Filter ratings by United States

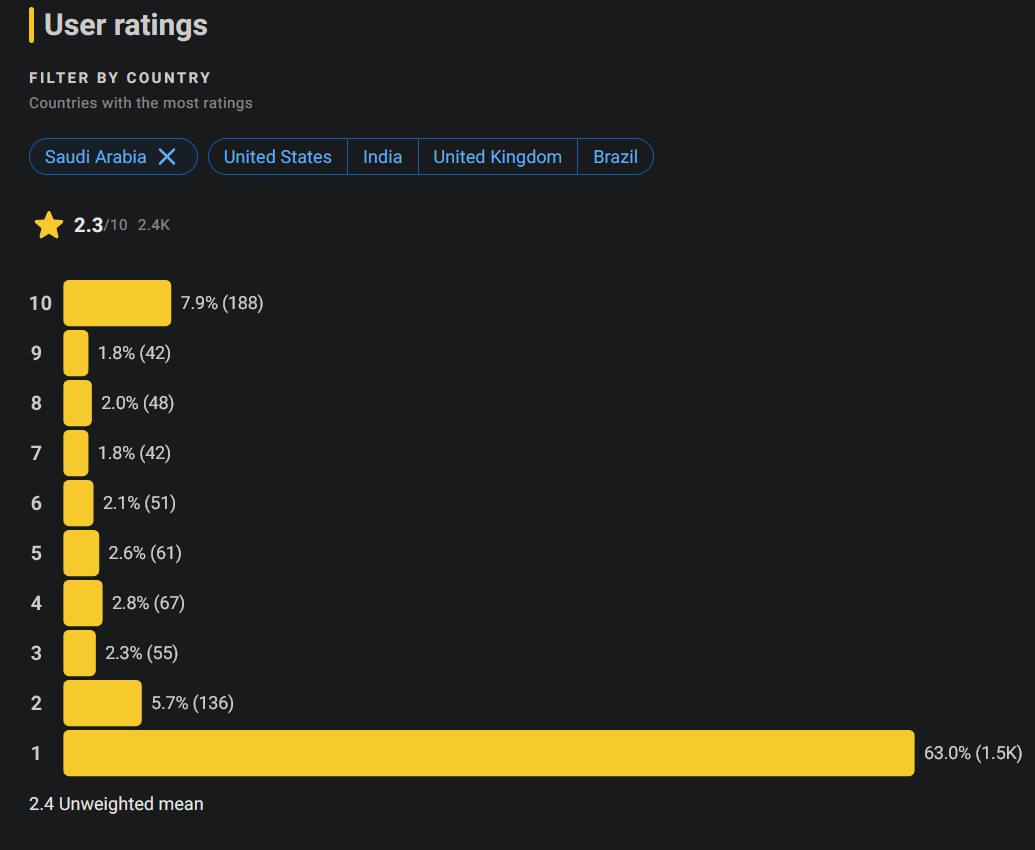tap(277, 157)
